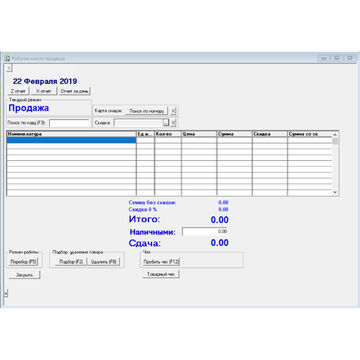Click inside the Наличными amount field

coord(205,231)
